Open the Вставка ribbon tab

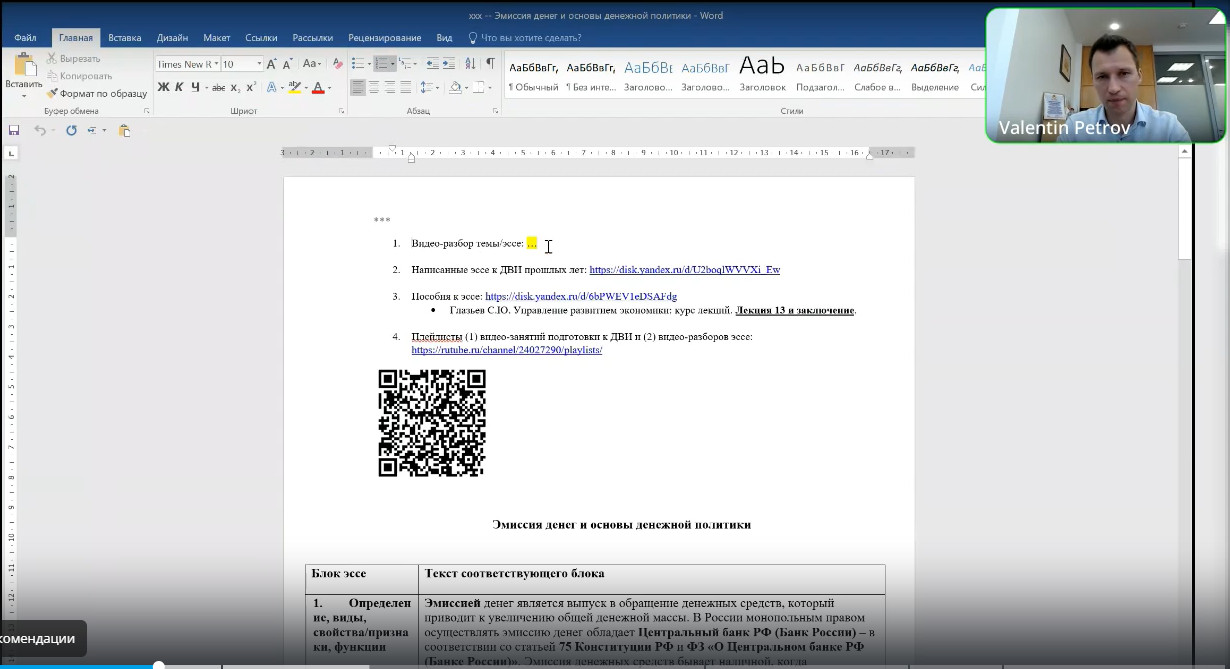(x=125, y=38)
